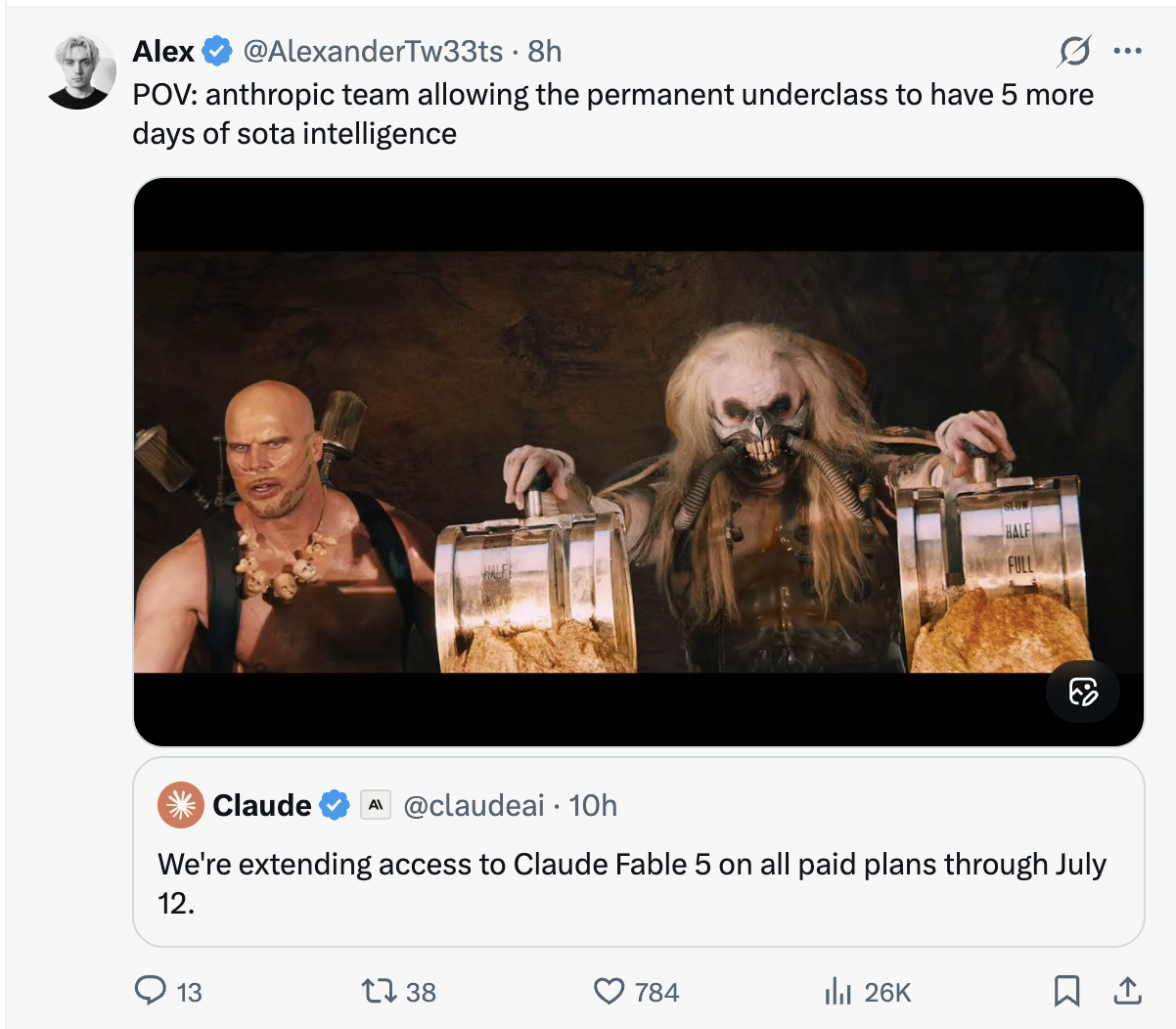Image resolution: width=1176 pixels, height=1029 pixels.
Task: Open the @AlexanderTw33ts handle link
Action: coord(373,51)
